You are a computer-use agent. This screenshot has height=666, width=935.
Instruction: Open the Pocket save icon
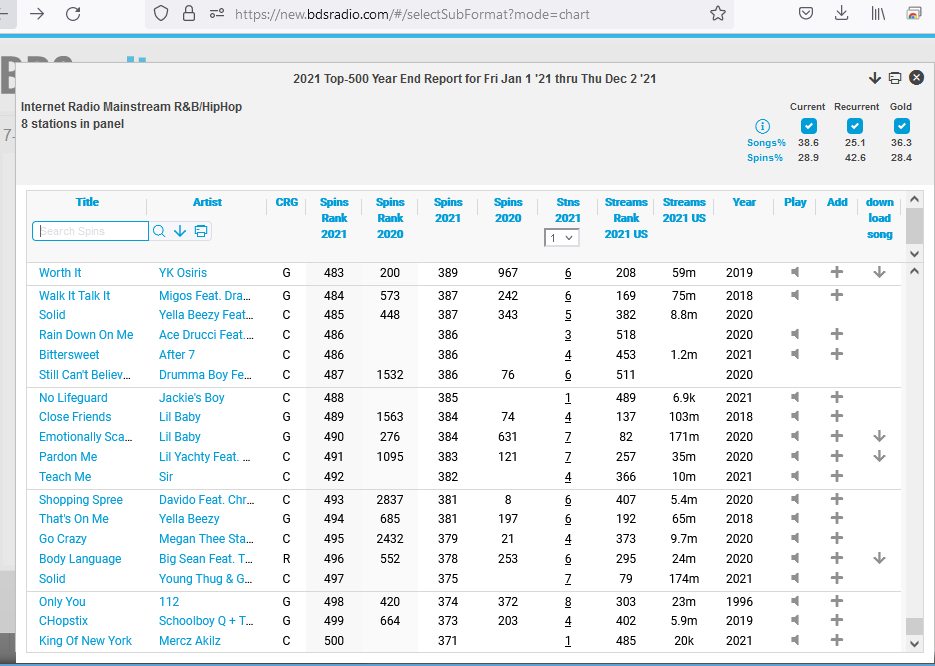pos(806,13)
